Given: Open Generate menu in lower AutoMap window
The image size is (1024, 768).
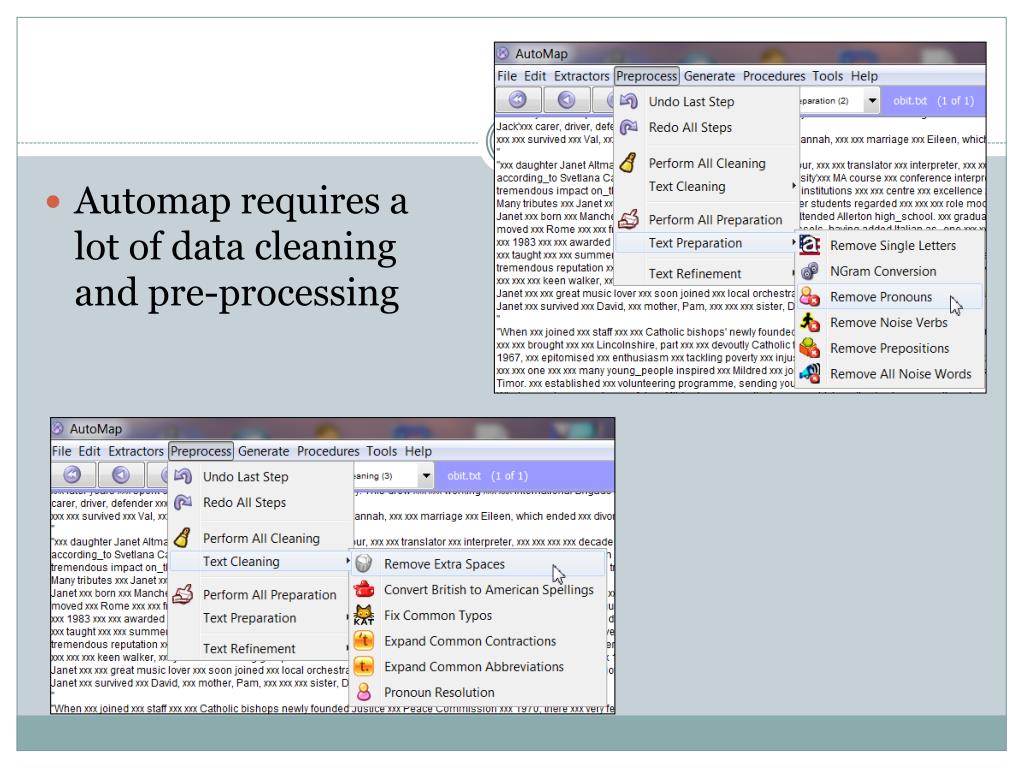Looking at the screenshot, I should click(x=263, y=451).
